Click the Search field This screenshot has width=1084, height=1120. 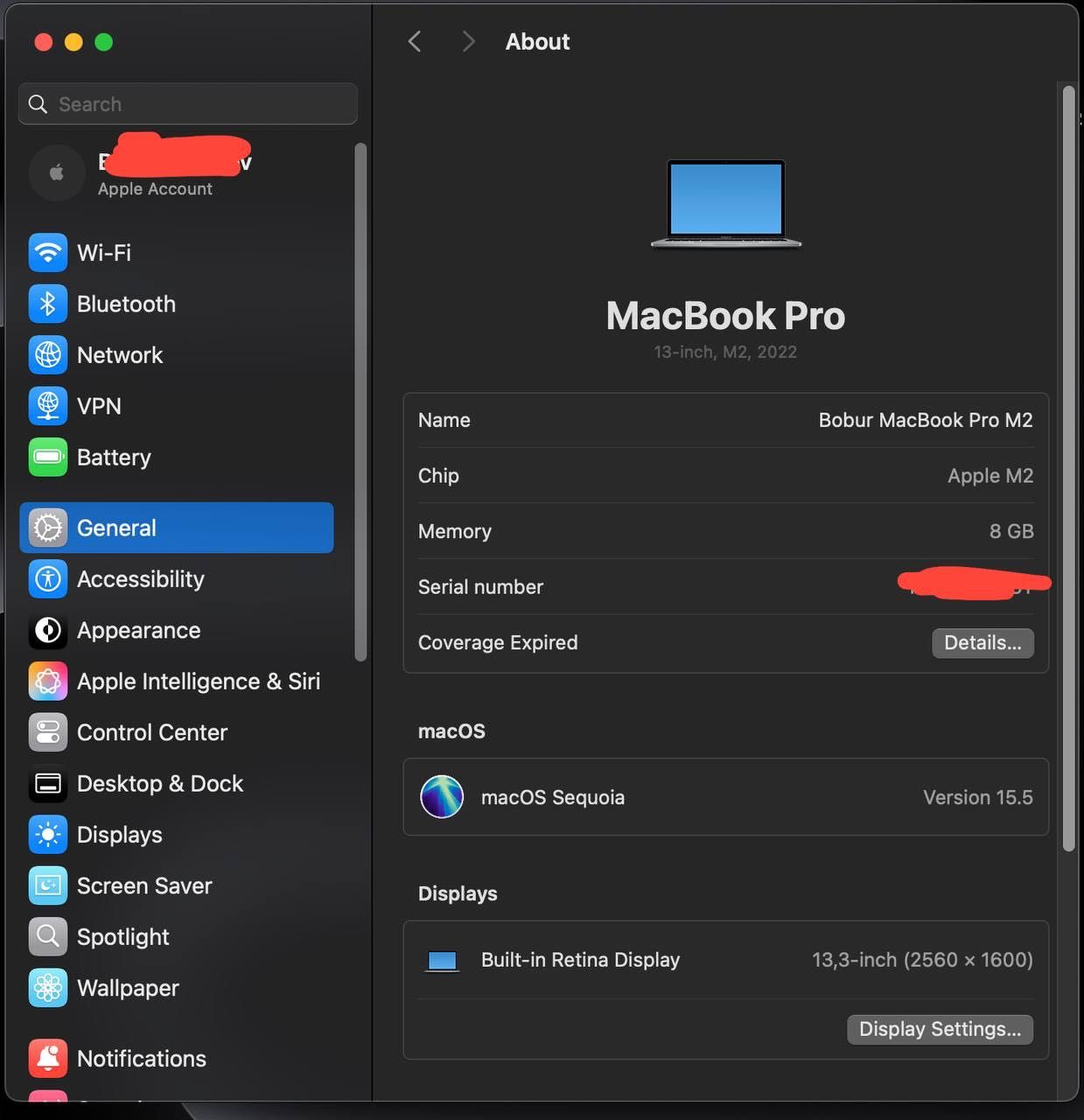coord(188,104)
